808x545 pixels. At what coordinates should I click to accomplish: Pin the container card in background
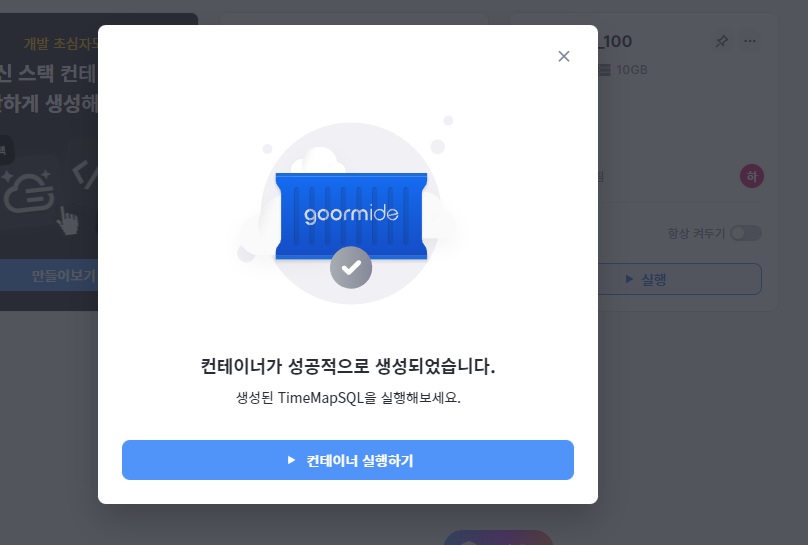coord(721,41)
